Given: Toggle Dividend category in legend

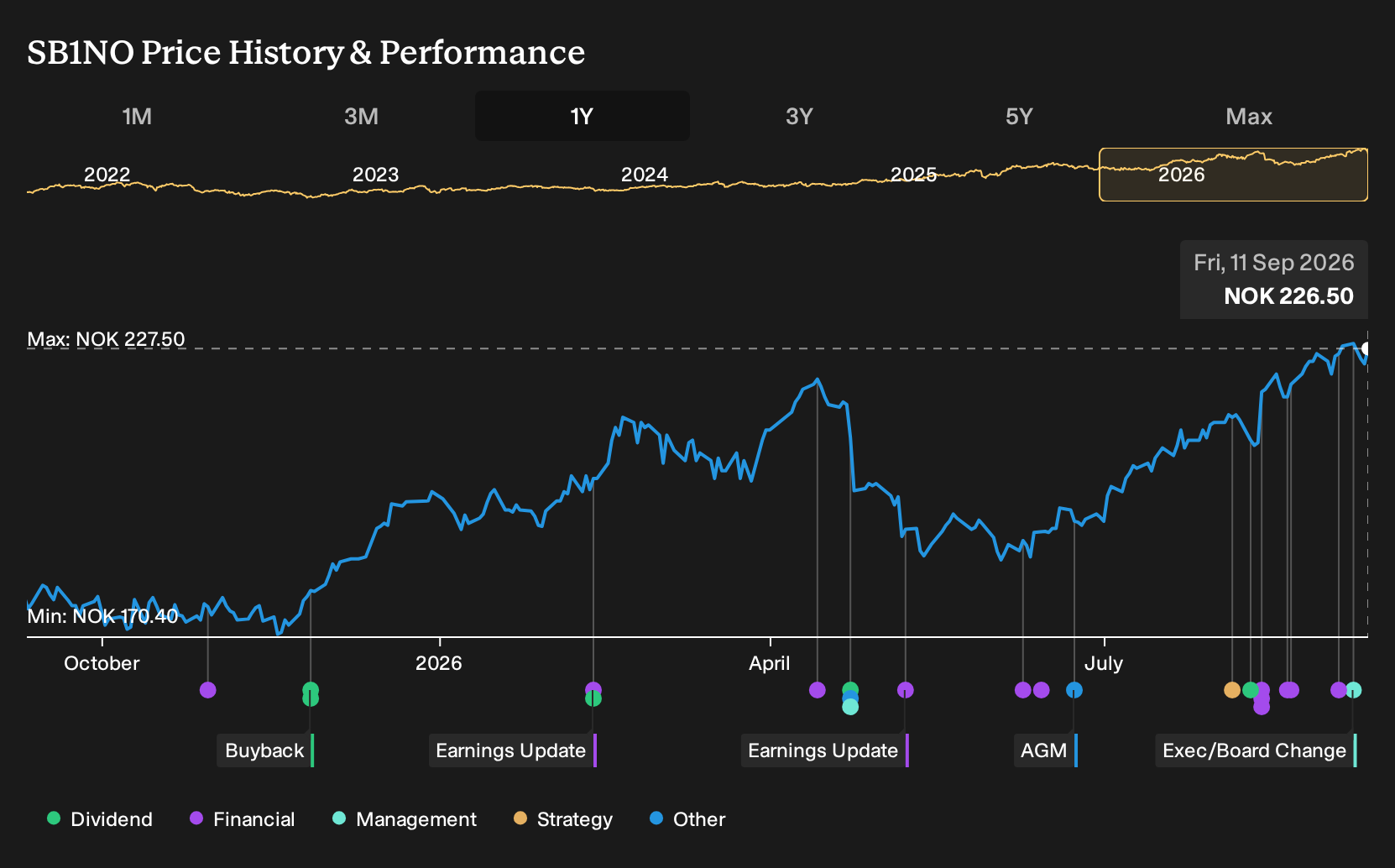Looking at the screenshot, I should click(x=100, y=819).
